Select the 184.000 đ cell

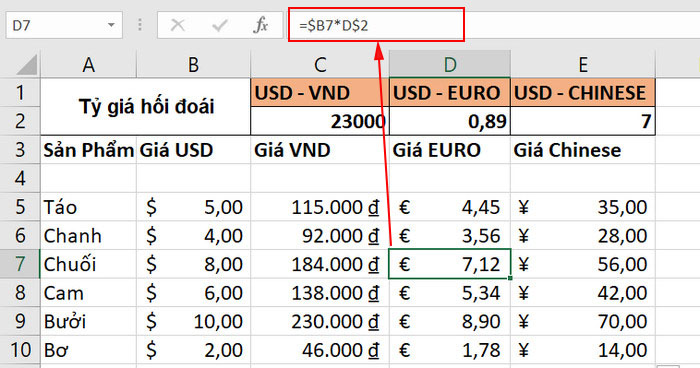(320, 264)
